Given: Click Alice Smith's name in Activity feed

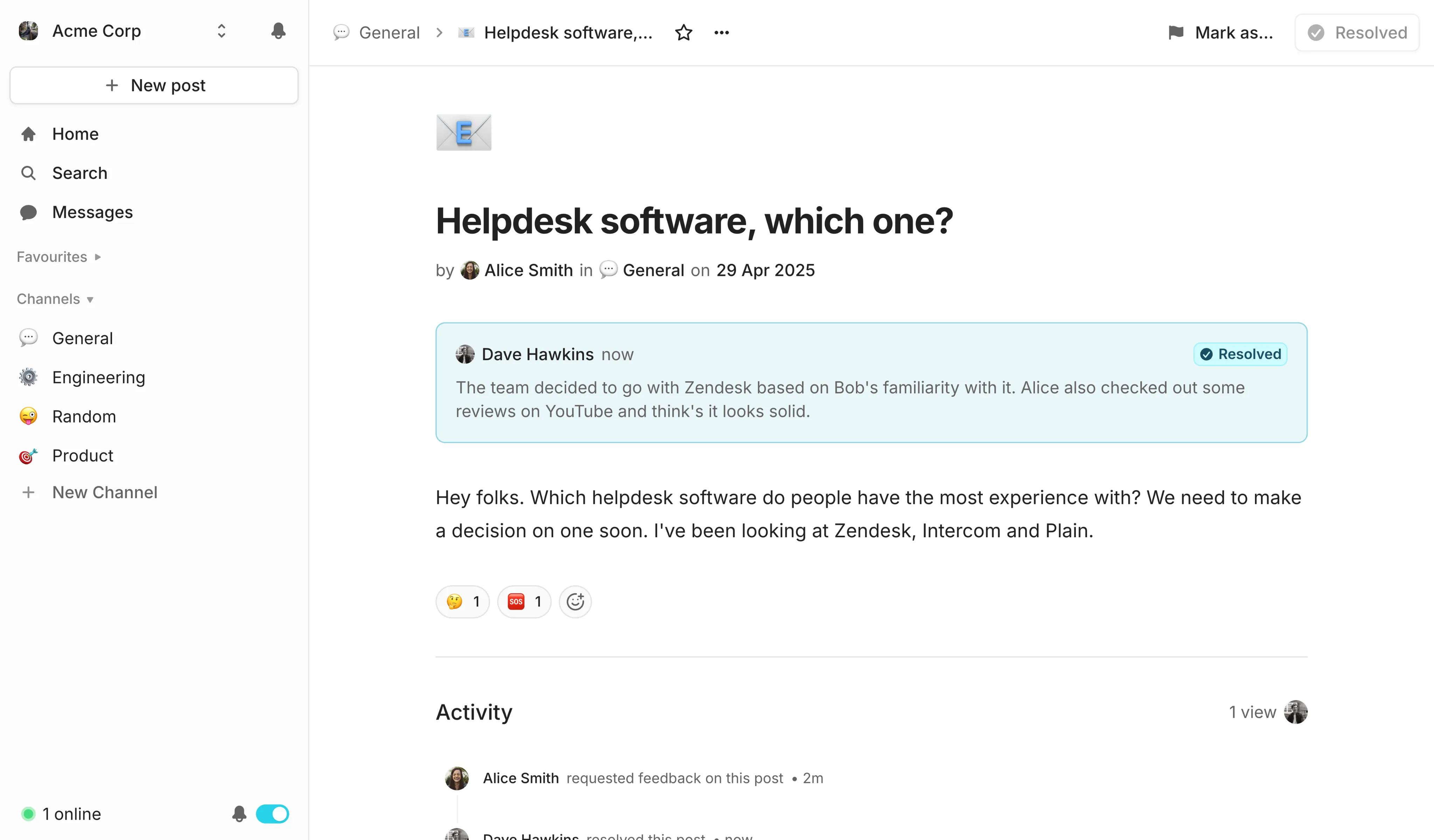Looking at the screenshot, I should pos(521,778).
